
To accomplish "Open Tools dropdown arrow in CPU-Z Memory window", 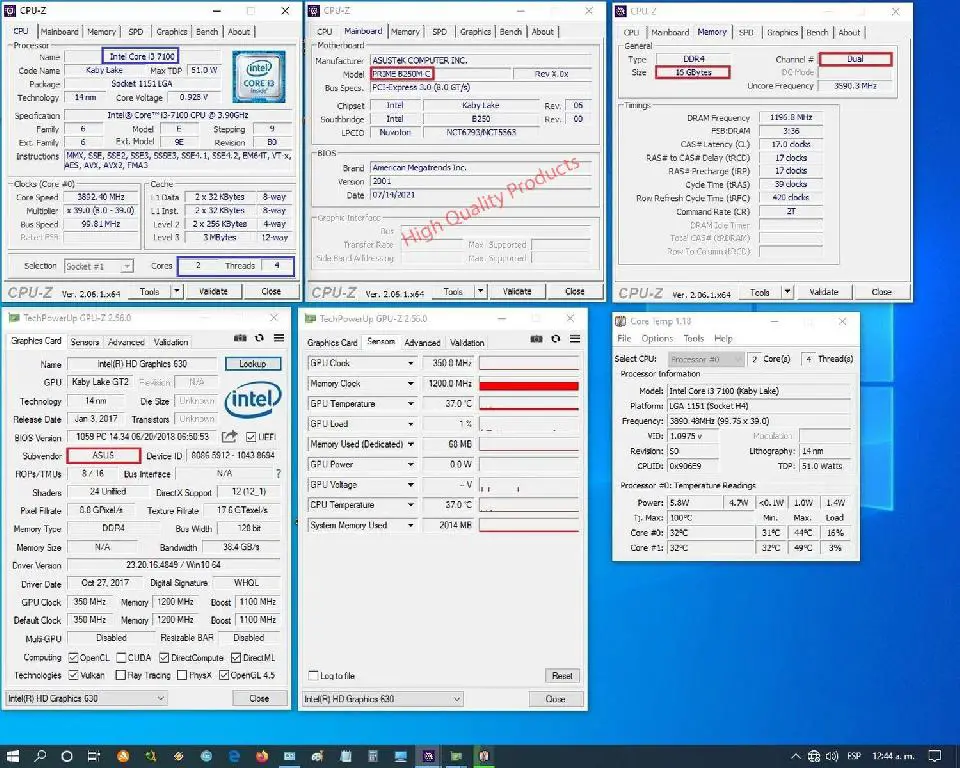I will tap(787, 292).
